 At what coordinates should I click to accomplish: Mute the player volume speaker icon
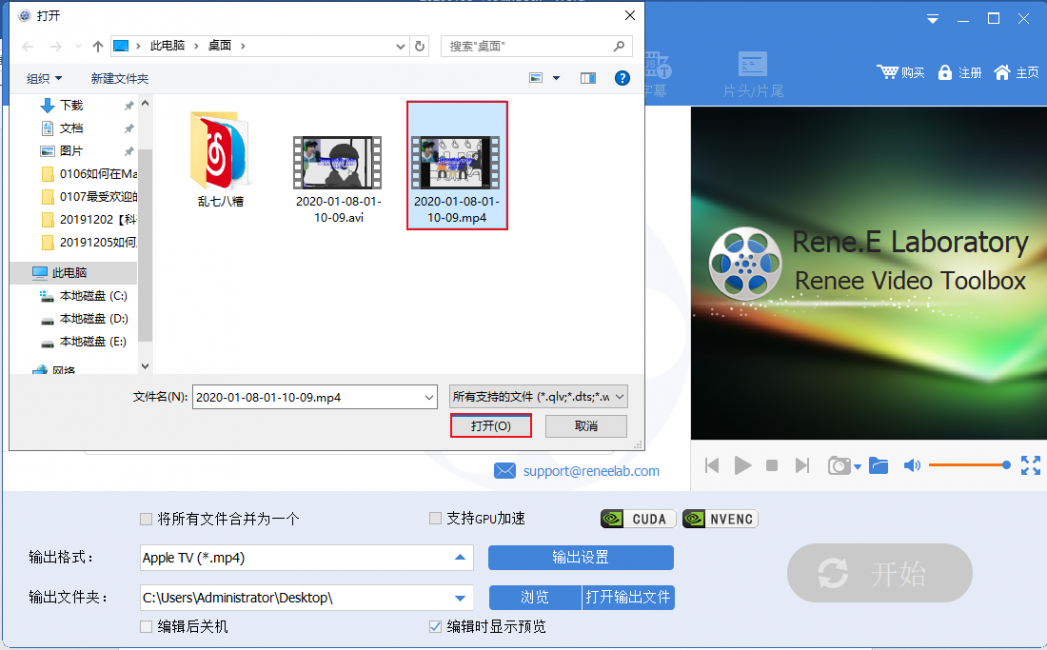(x=912, y=465)
